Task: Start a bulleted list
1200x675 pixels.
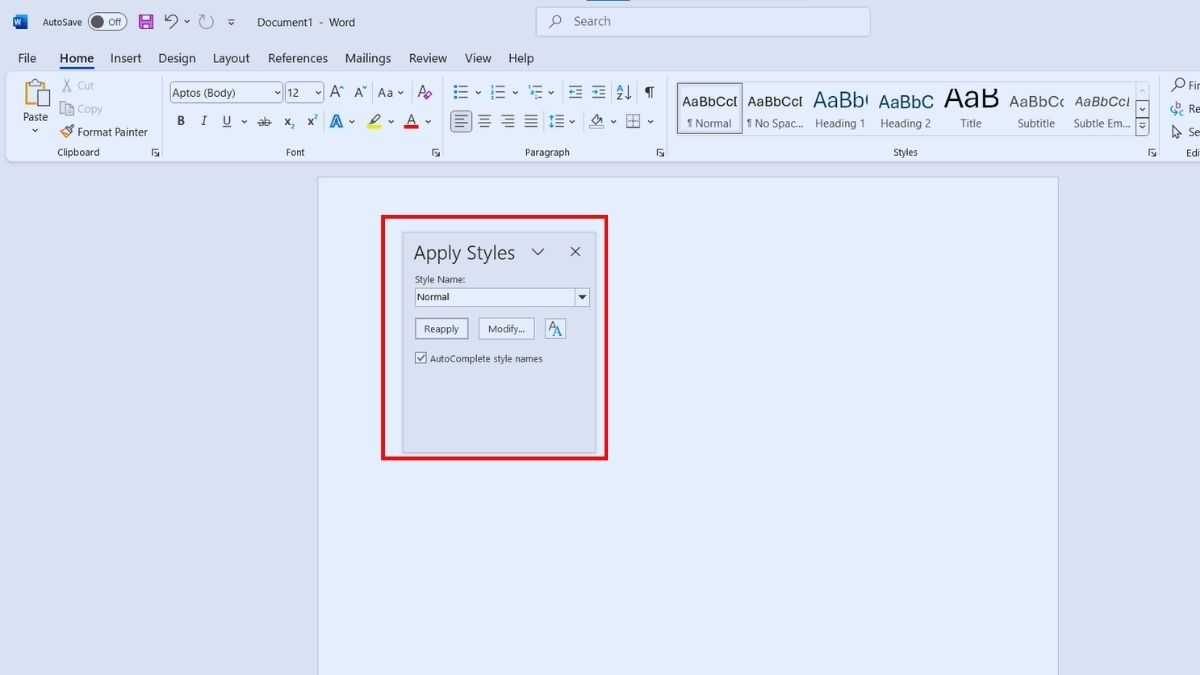Action: pos(460,92)
